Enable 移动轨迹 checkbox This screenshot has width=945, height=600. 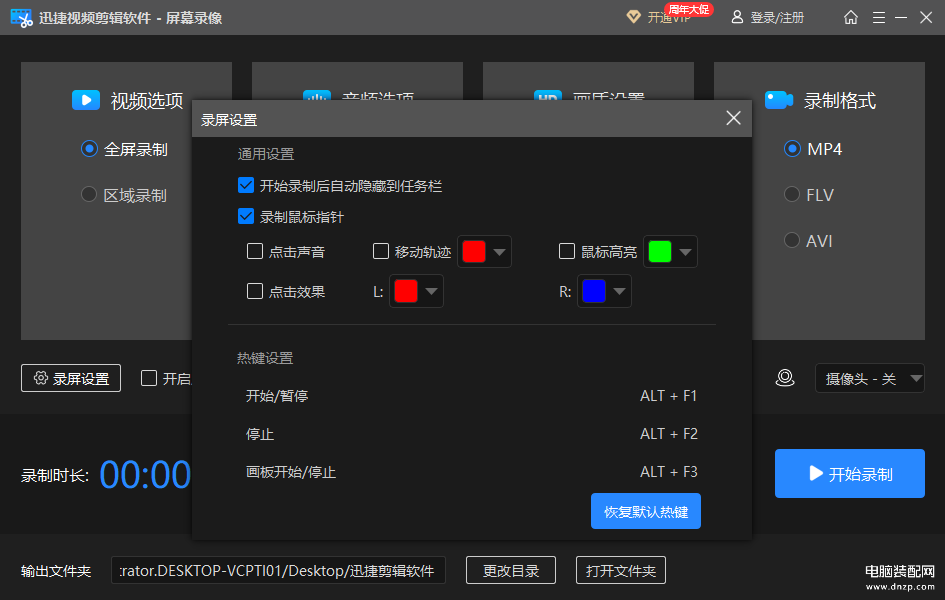[x=381, y=251]
